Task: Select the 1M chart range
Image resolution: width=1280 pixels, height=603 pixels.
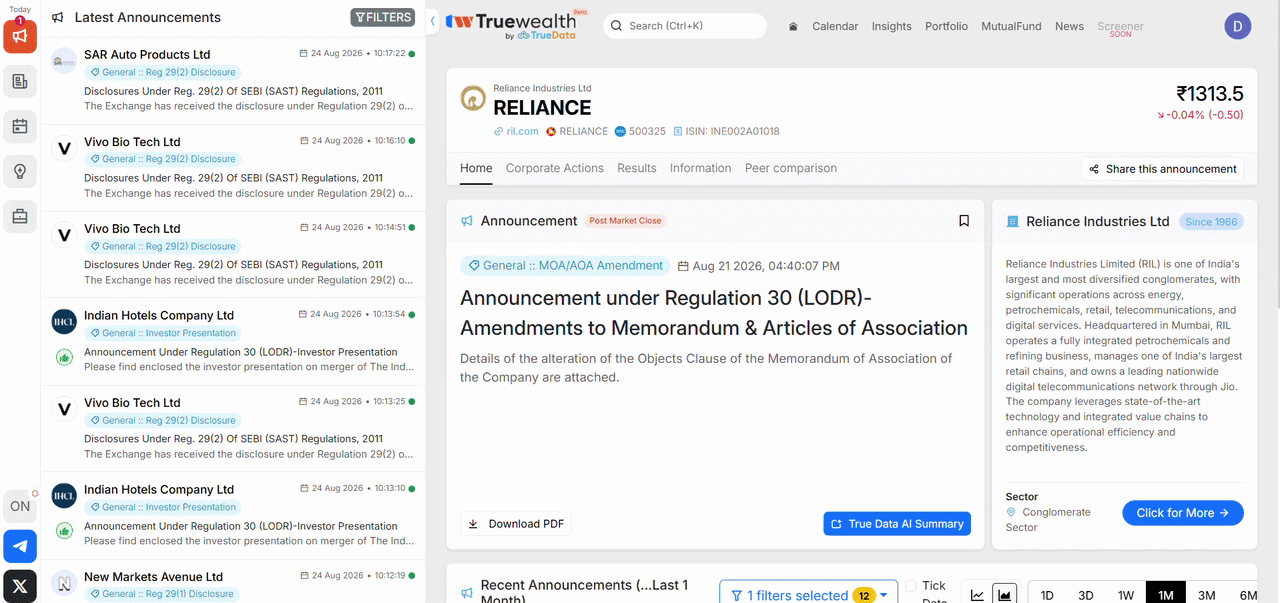Action: pyautogui.click(x=1166, y=595)
